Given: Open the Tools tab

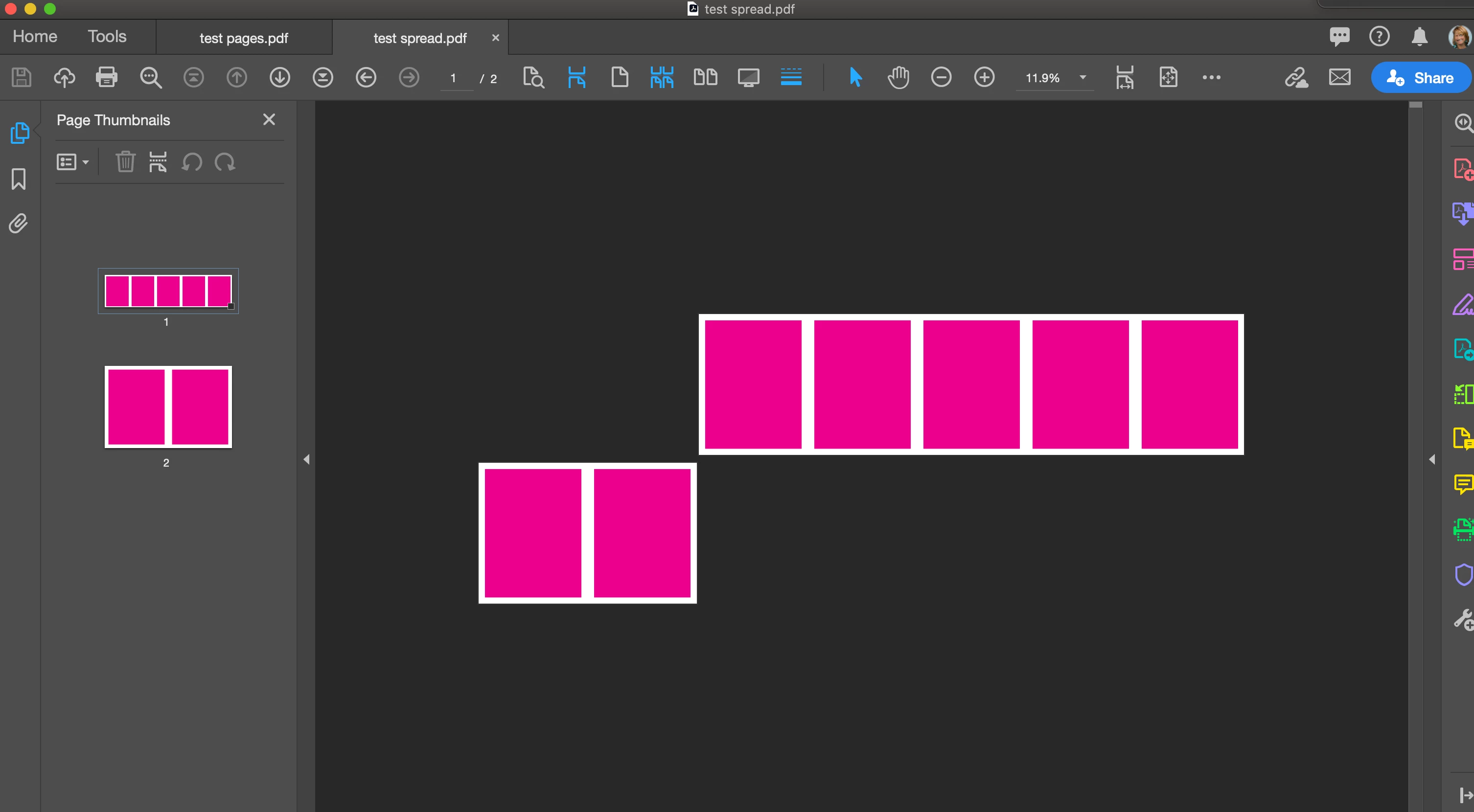Looking at the screenshot, I should [x=107, y=37].
